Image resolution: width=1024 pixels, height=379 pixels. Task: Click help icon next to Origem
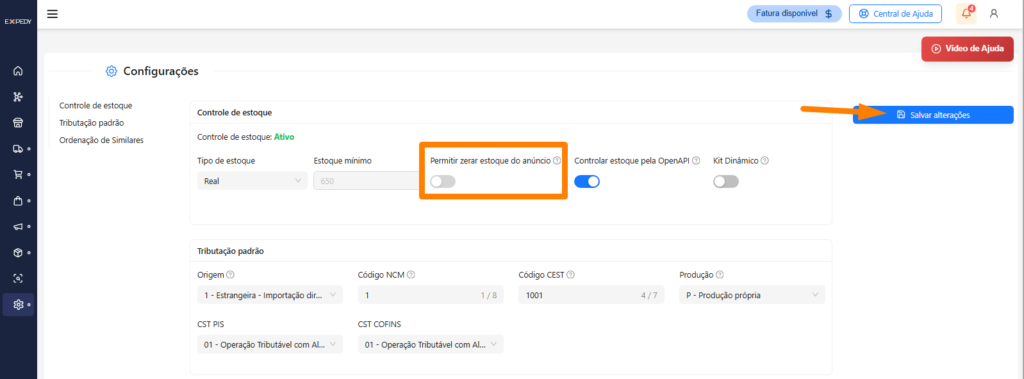[x=231, y=274]
